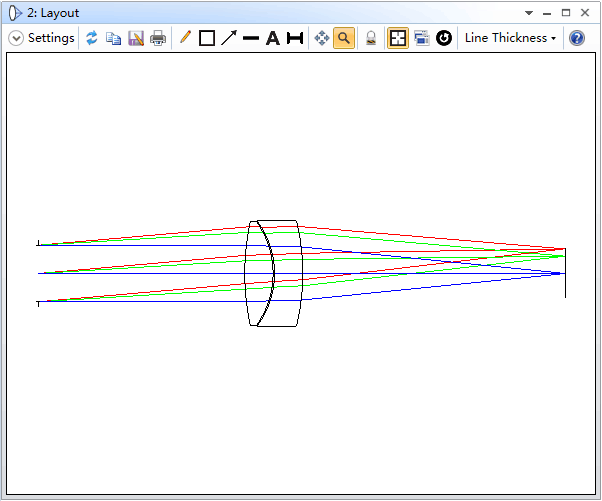Expand the Settings chevron button
This screenshot has height=501, width=602.
click(16, 38)
